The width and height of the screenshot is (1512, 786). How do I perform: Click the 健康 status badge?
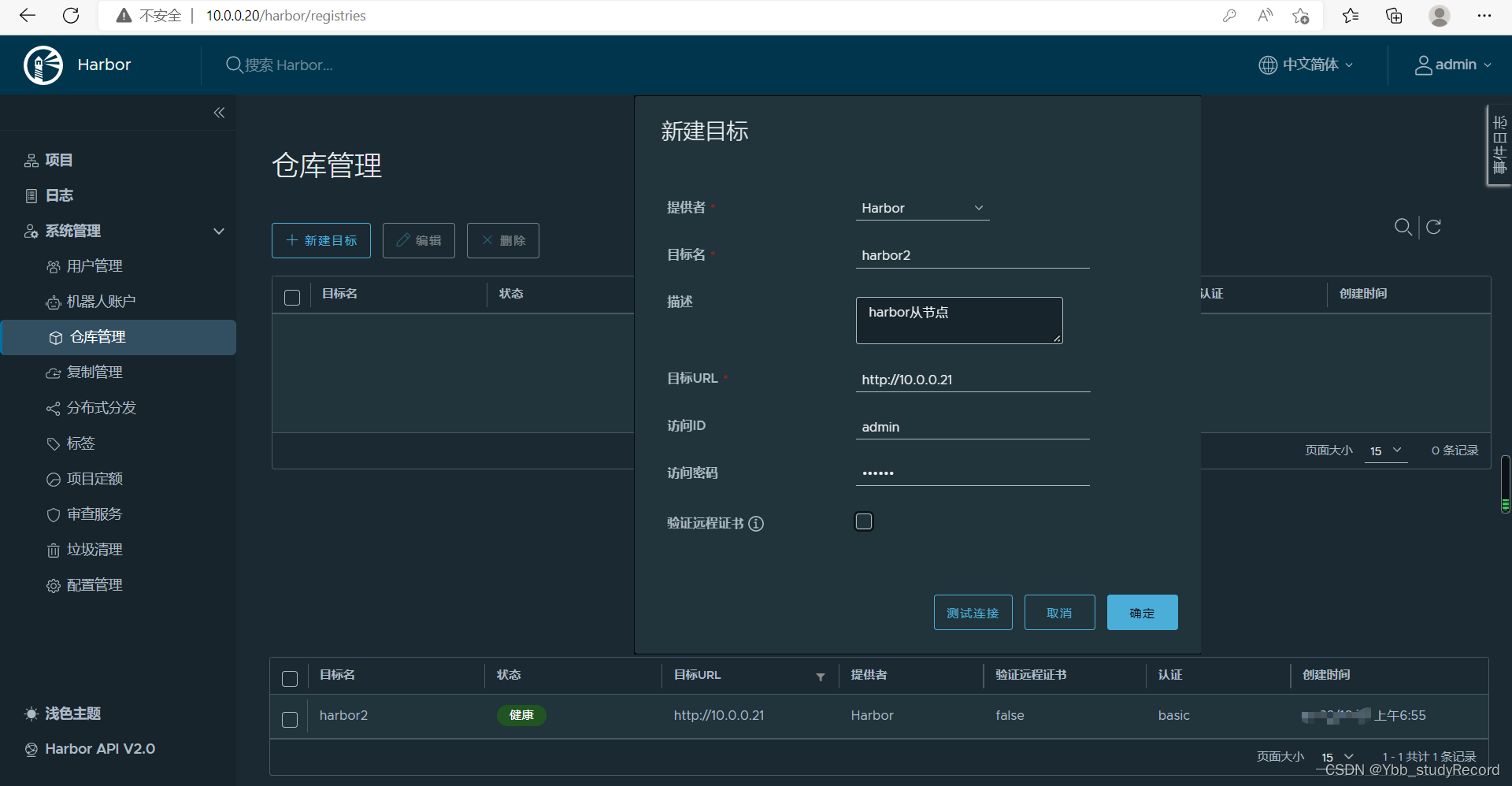[521, 715]
